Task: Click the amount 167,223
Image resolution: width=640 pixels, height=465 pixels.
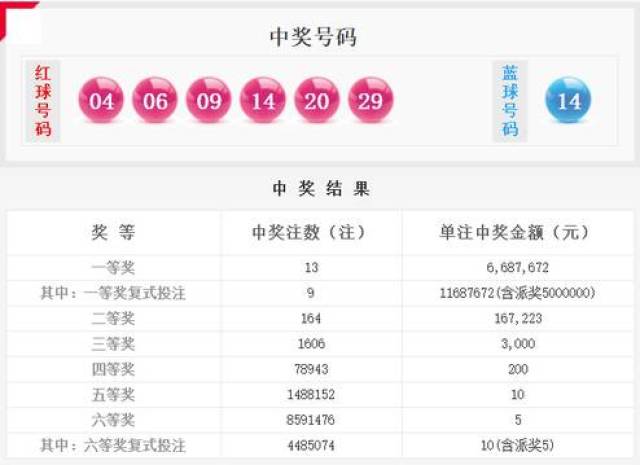Action: [x=518, y=318]
